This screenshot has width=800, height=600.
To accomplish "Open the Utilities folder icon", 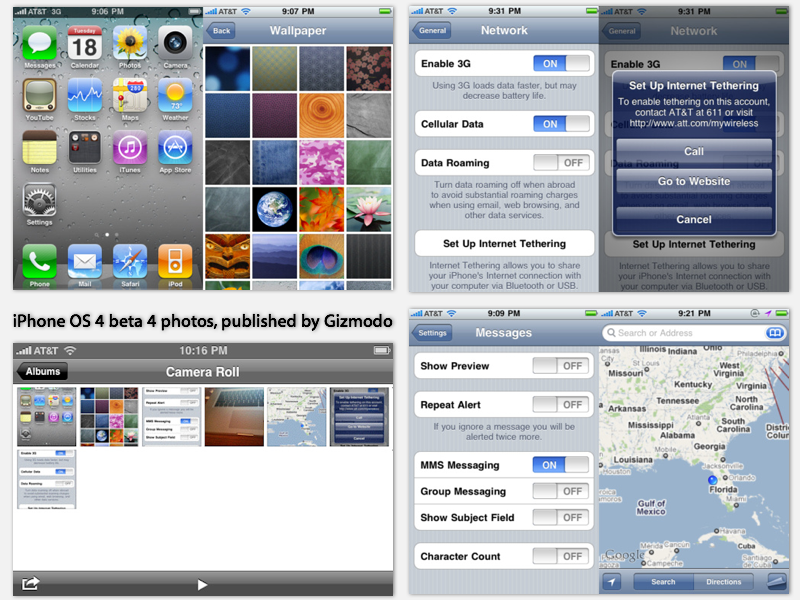I will [85, 147].
